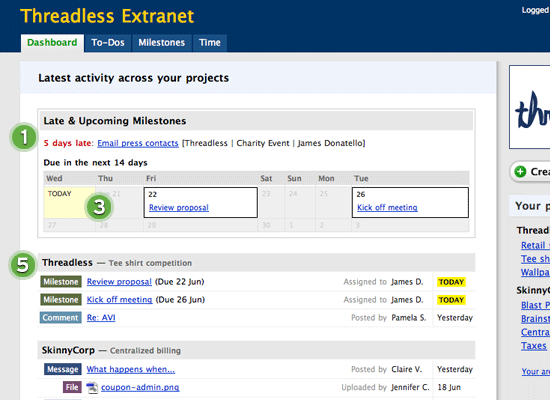Open the Wallpa... project link in the sidebar
Screen dimensions: 550x400
click(535, 272)
